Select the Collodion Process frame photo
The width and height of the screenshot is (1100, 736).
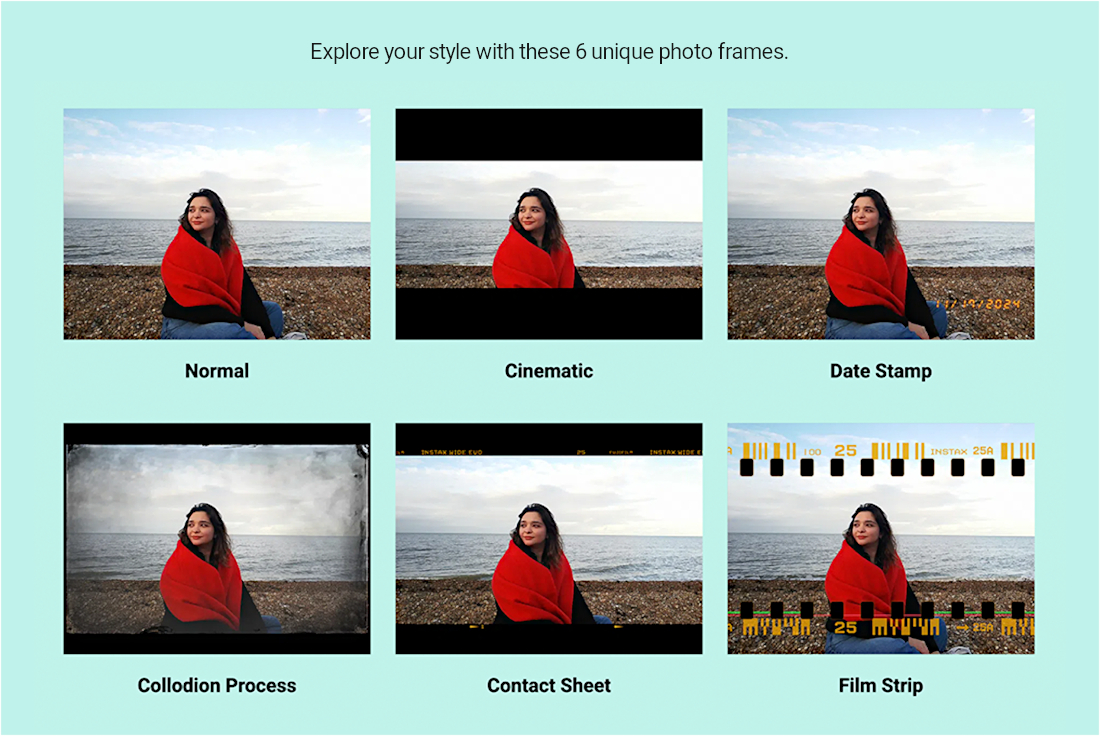[217, 539]
